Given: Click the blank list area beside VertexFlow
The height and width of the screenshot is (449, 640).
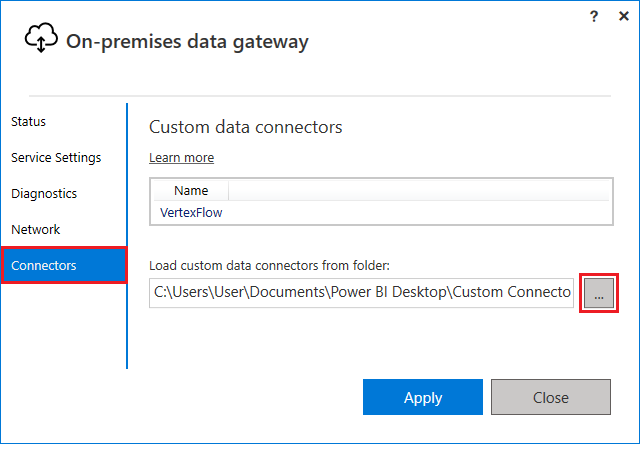Looking at the screenshot, I should point(420,212).
